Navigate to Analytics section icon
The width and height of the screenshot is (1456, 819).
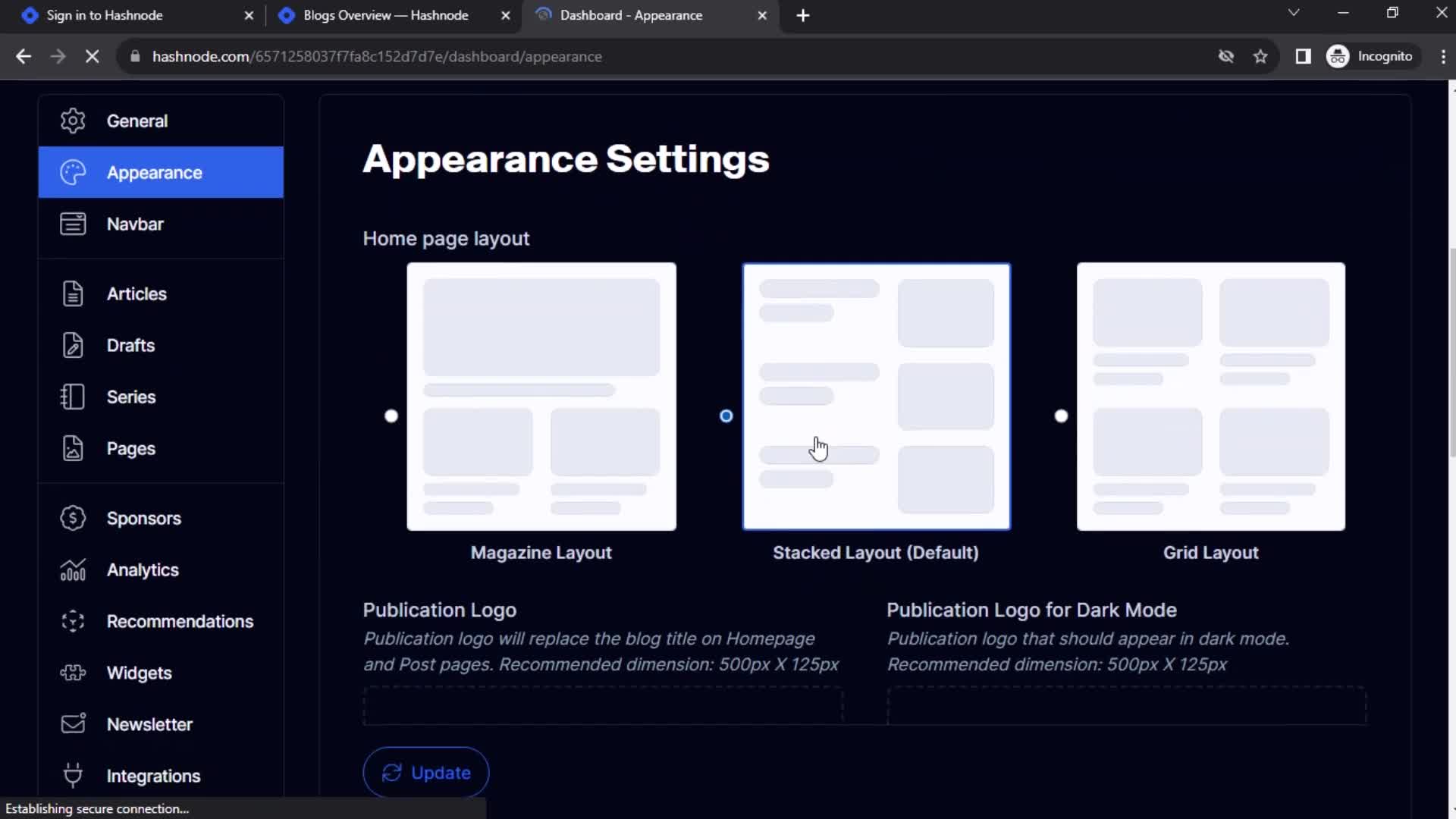pyautogui.click(x=73, y=569)
